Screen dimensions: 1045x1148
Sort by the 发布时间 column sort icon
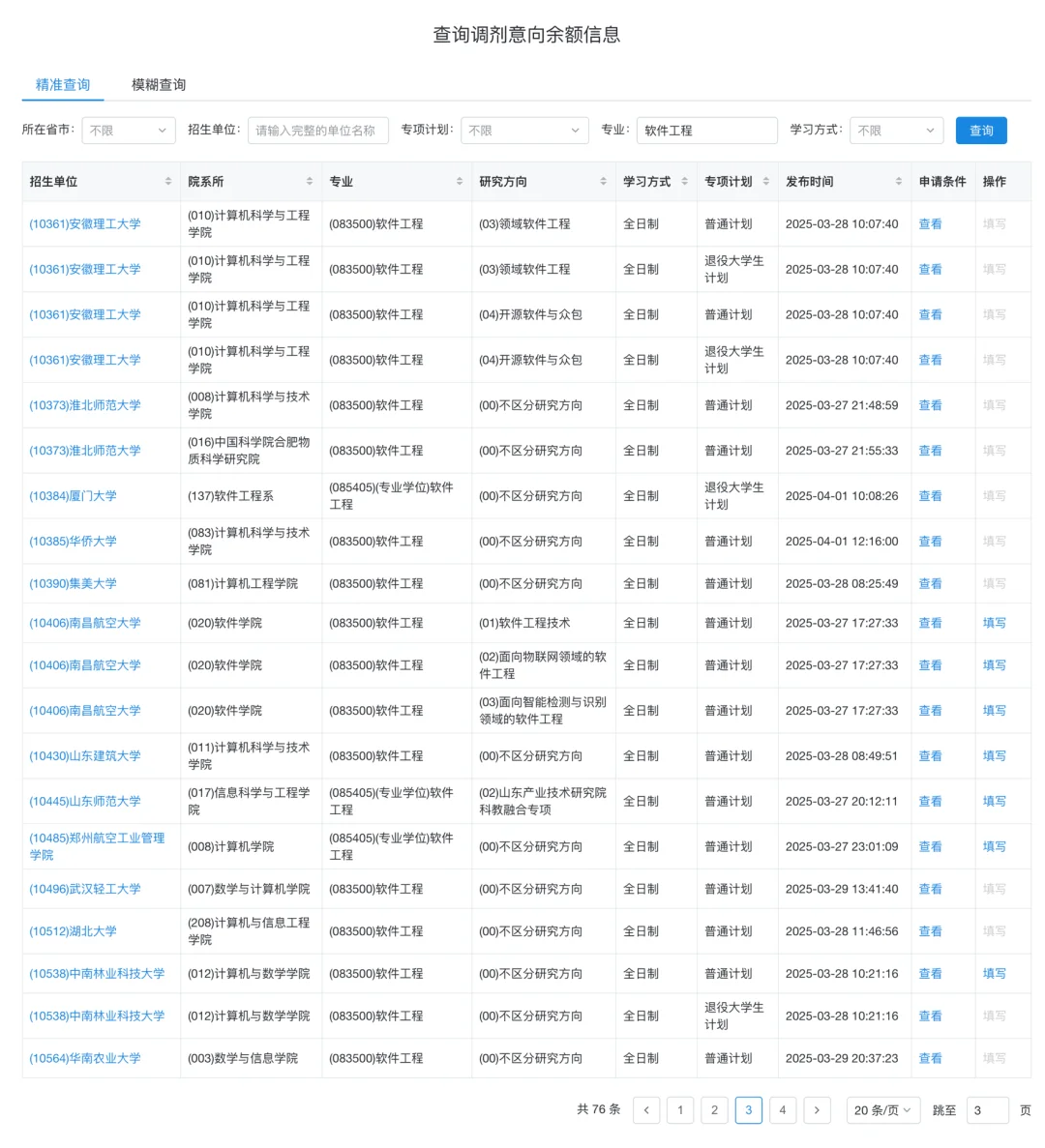(x=899, y=182)
